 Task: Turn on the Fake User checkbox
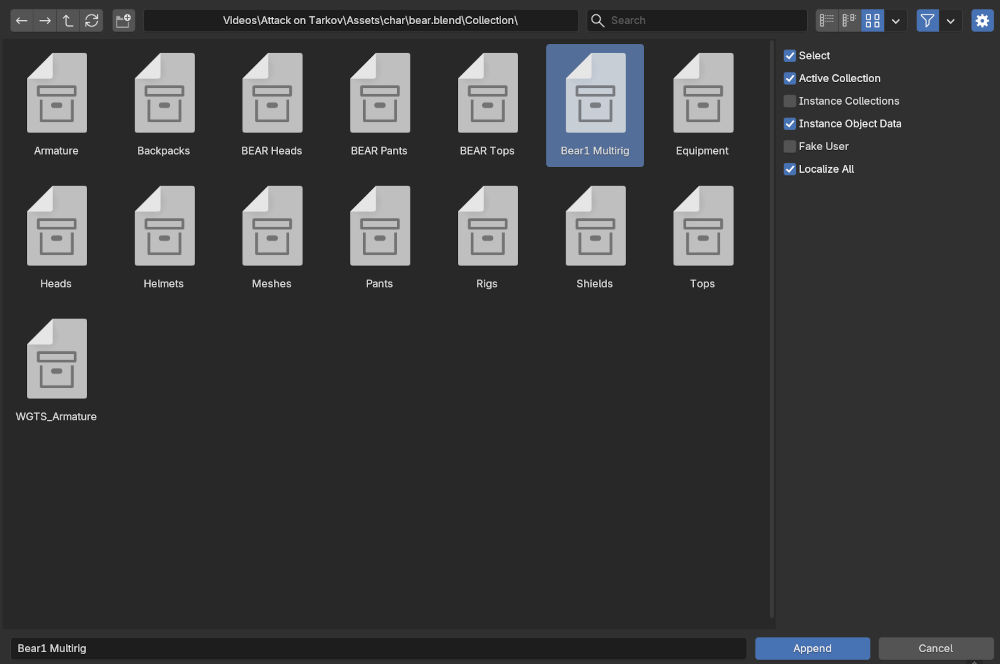click(x=790, y=146)
